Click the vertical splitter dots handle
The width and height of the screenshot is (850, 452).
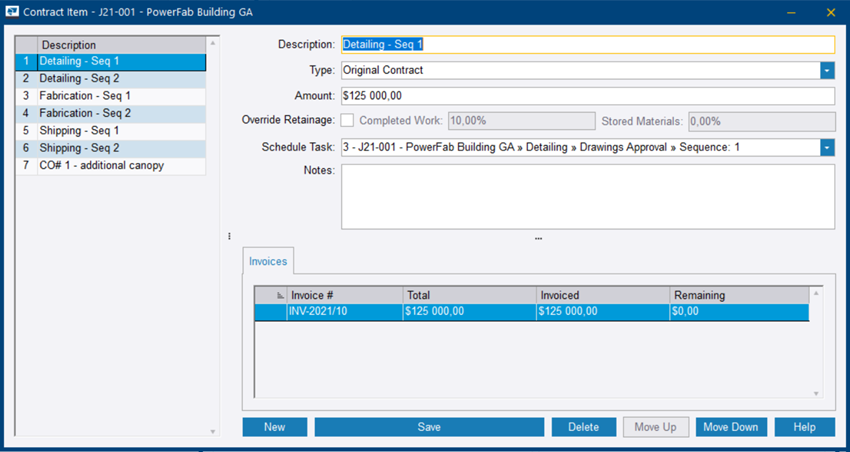tap(229, 237)
